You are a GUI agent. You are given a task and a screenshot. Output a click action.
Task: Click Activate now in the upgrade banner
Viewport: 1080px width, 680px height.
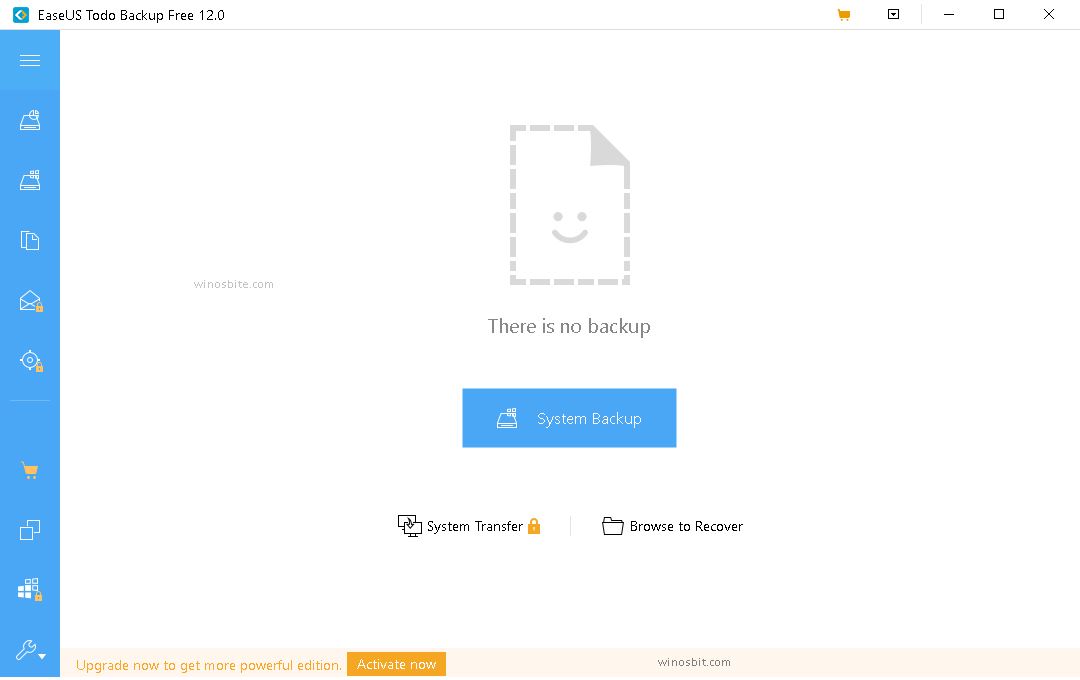[396, 663]
